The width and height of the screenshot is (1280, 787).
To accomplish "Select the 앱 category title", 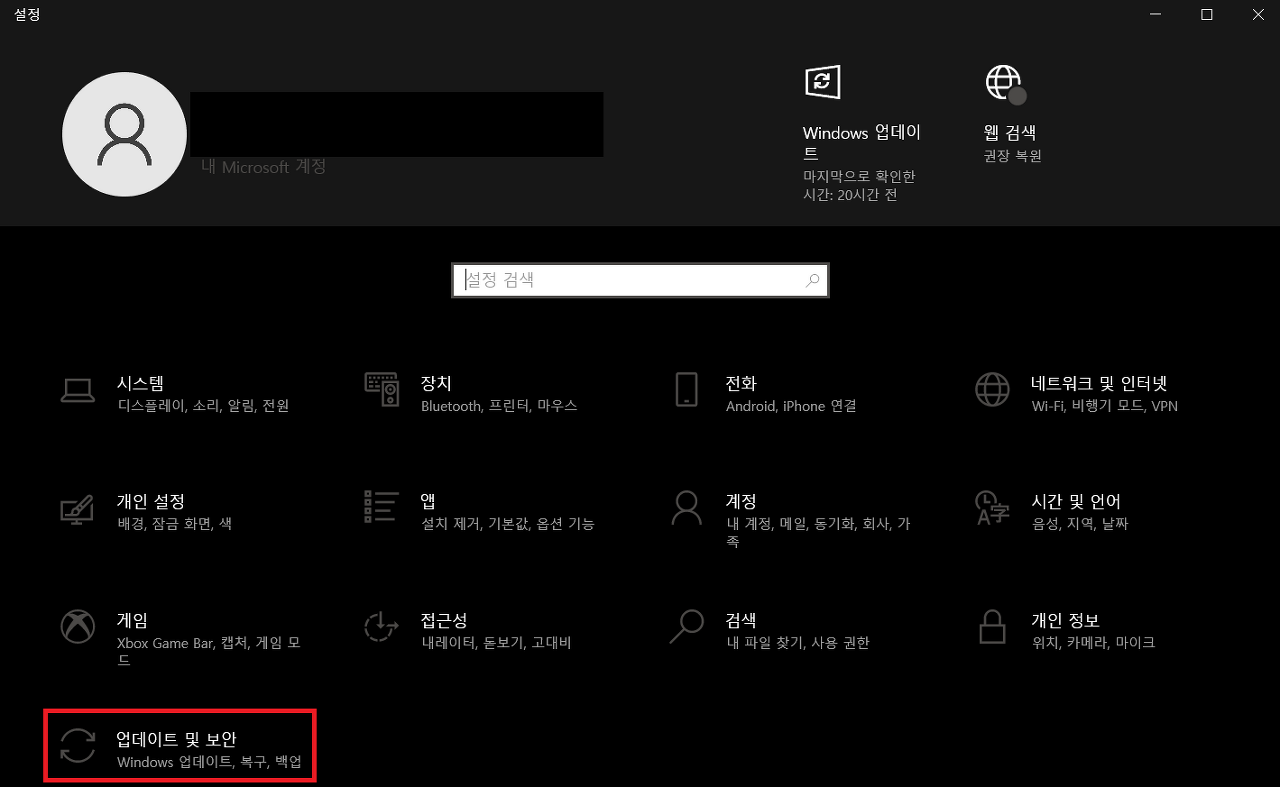I will click(428, 501).
